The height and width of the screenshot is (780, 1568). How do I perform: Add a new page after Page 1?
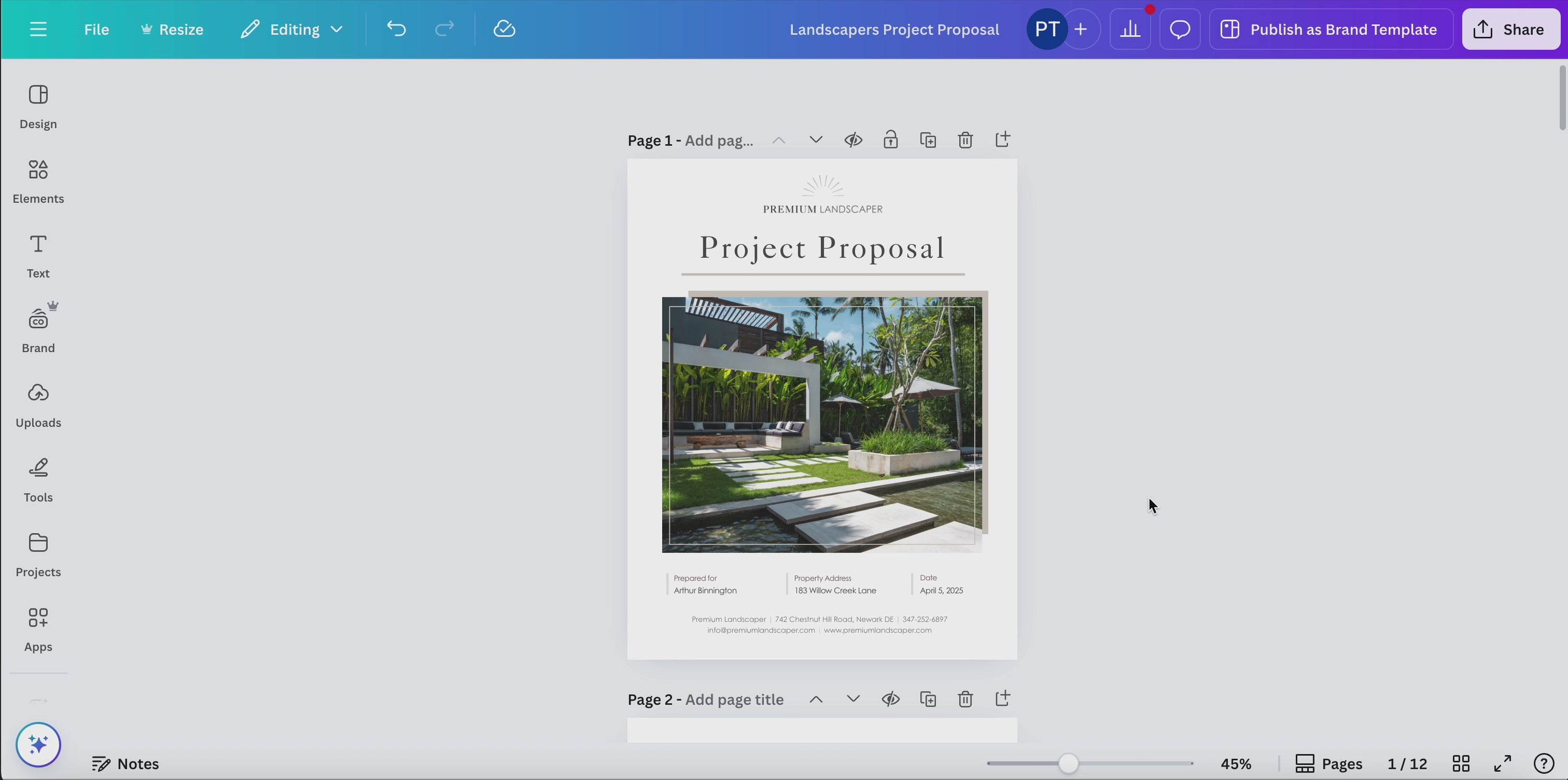[x=1002, y=140]
